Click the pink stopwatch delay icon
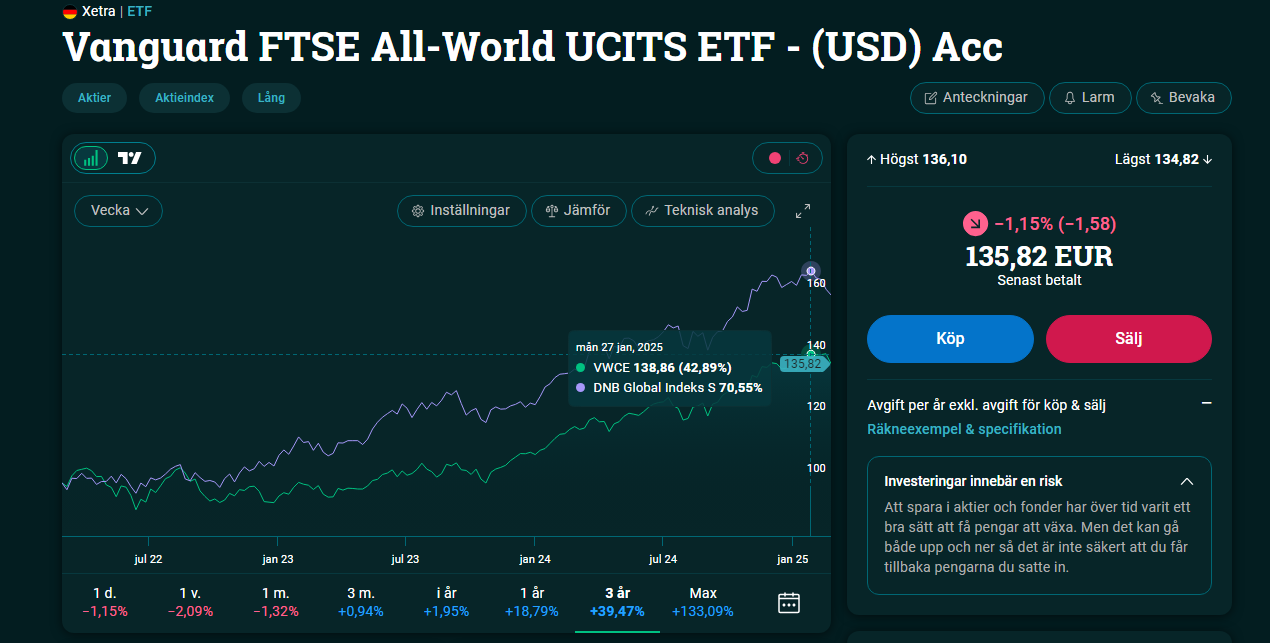The height and width of the screenshot is (643, 1270). (803, 158)
